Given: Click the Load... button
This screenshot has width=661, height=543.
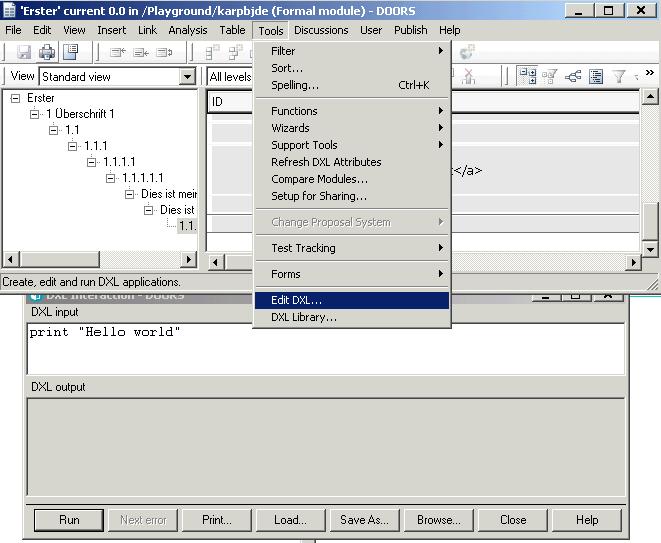Looking at the screenshot, I should pyautogui.click(x=290, y=520).
